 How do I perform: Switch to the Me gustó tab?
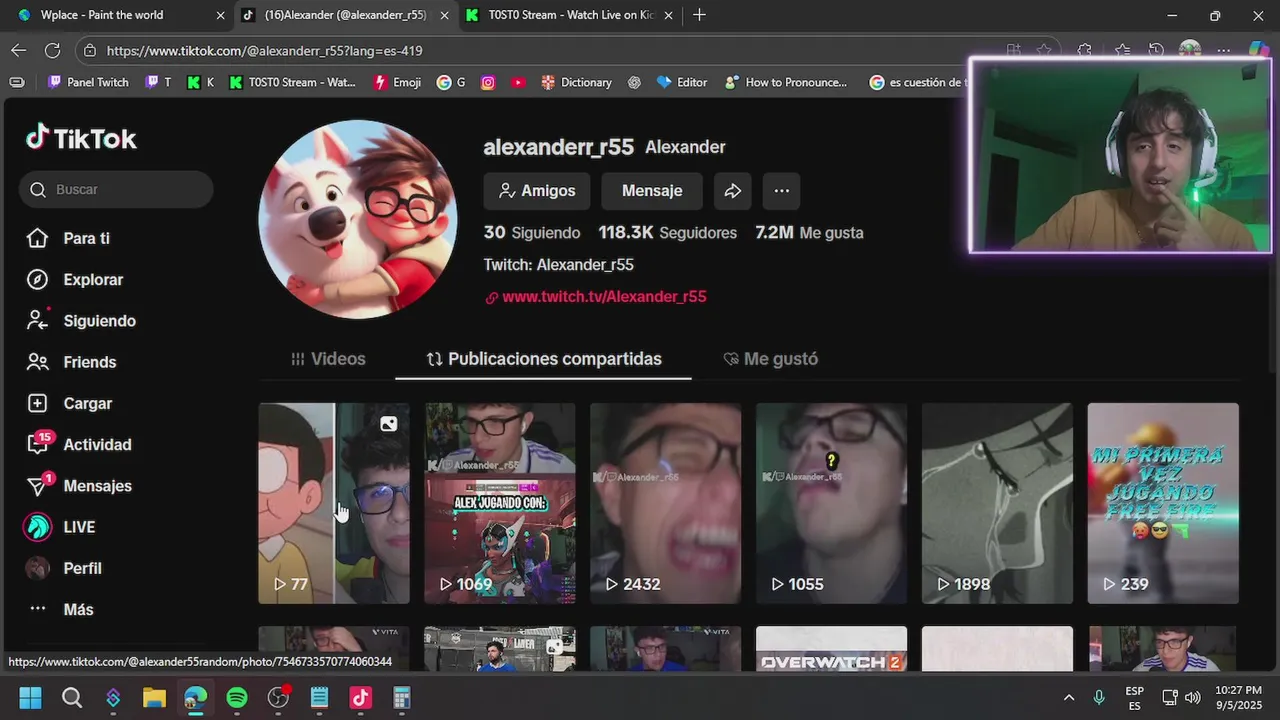click(x=770, y=359)
